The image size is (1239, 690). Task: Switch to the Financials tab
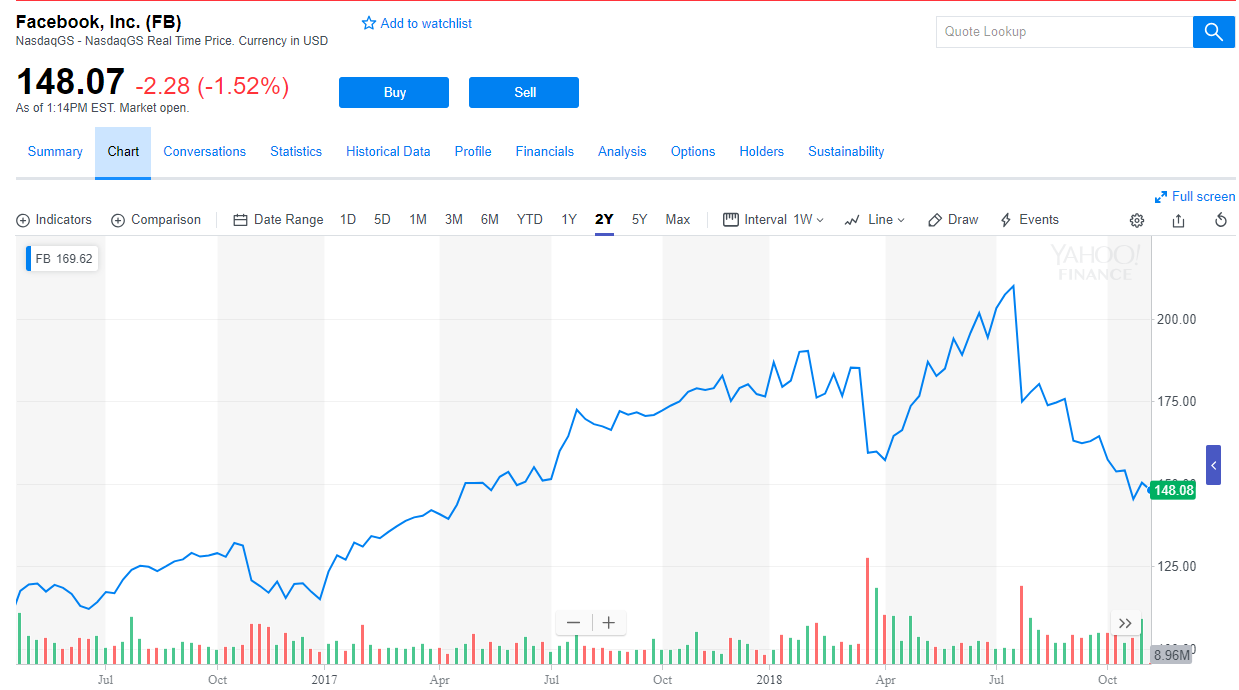click(x=544, y=151)
